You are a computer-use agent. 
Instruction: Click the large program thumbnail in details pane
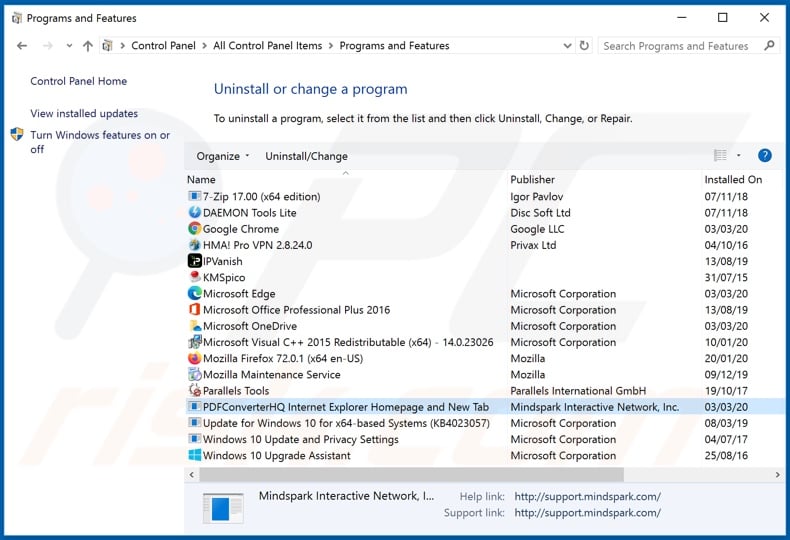coord(223,508)
